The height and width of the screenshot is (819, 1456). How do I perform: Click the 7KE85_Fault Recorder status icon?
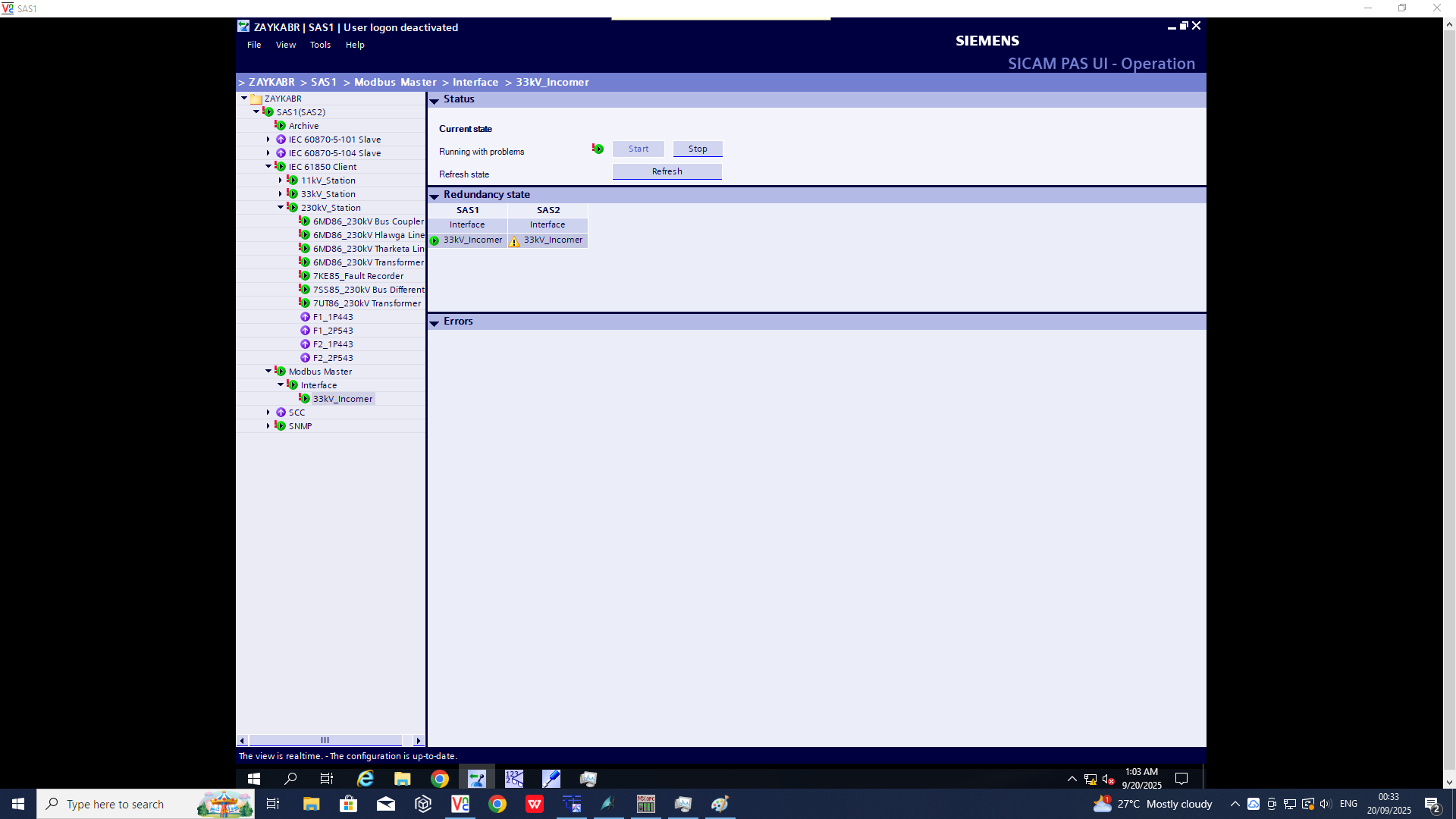(304, 276)
